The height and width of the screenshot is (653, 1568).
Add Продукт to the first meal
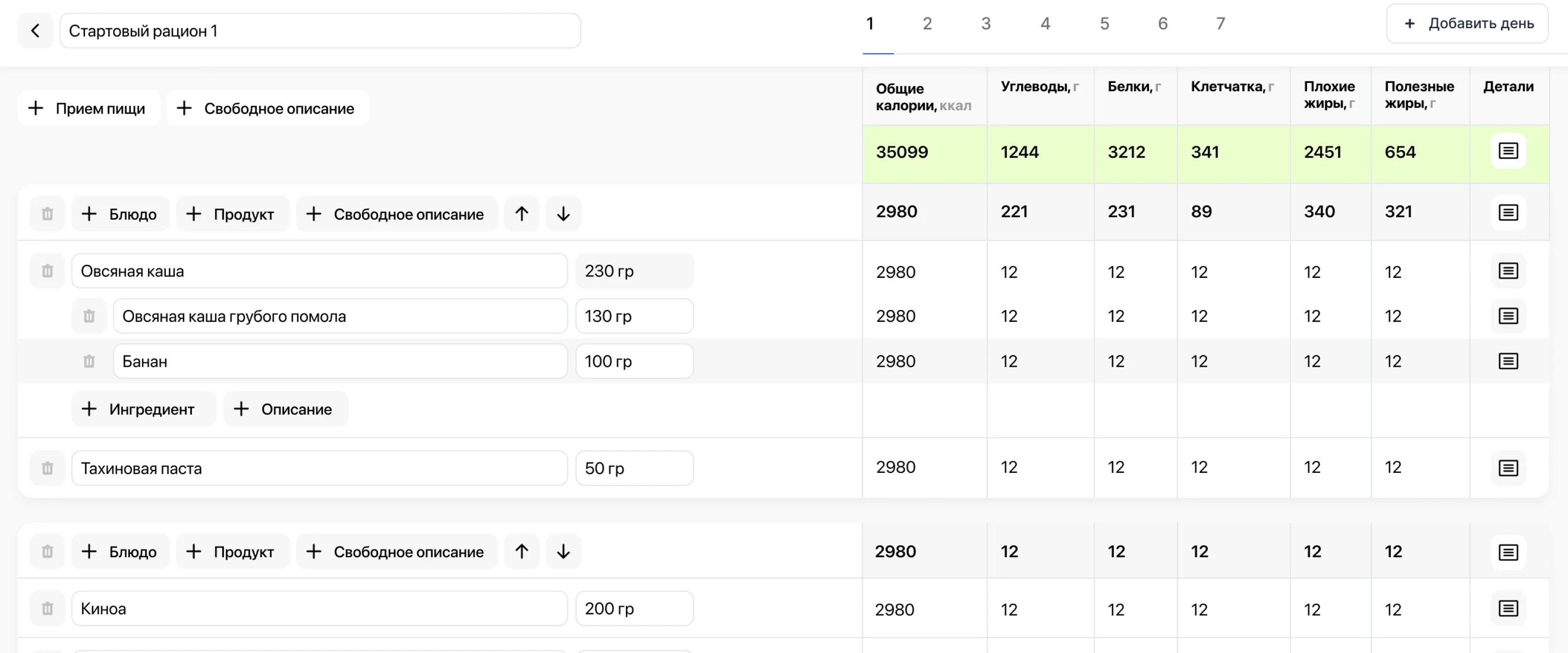pyautogui.click(x=232, y=214)
